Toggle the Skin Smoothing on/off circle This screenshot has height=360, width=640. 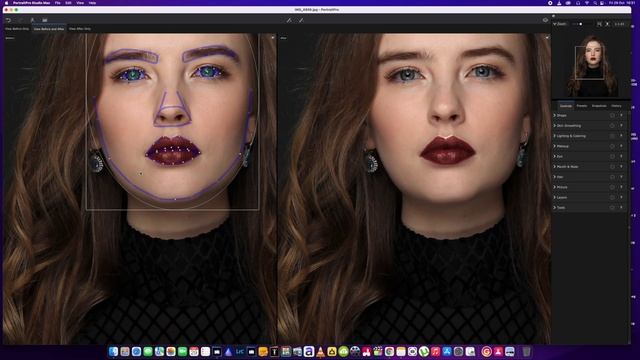click(612, 126)
